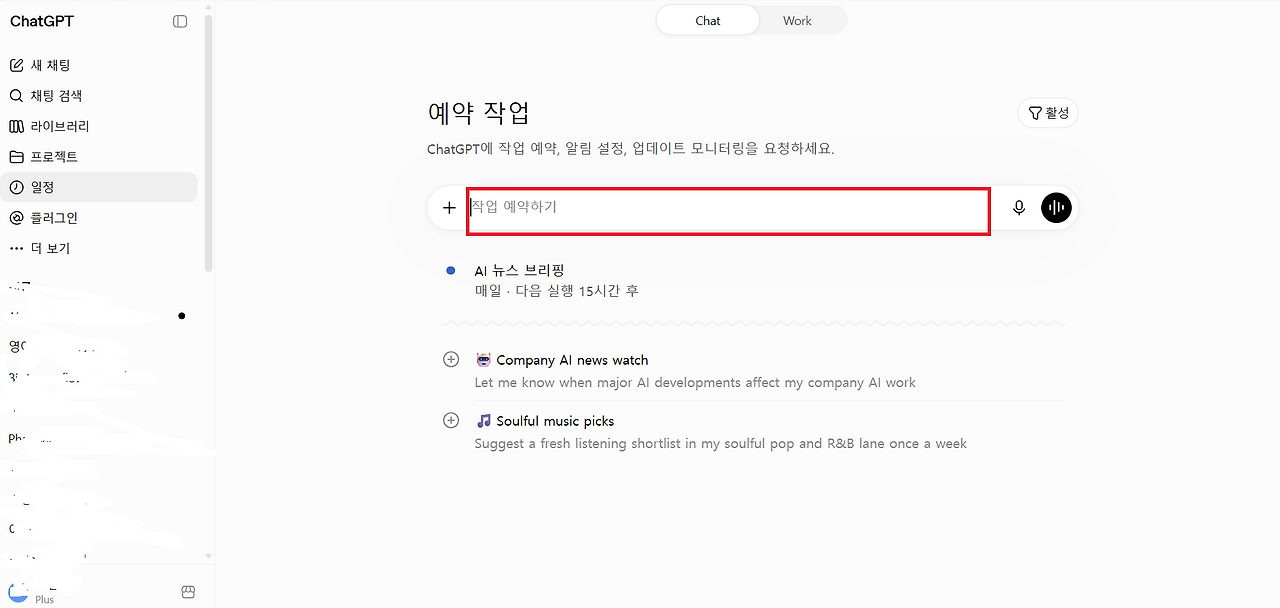Start voice mode with the black waveform button
The height and width of the screenshot is (608, 1280).
click(x=1056, y=208)
